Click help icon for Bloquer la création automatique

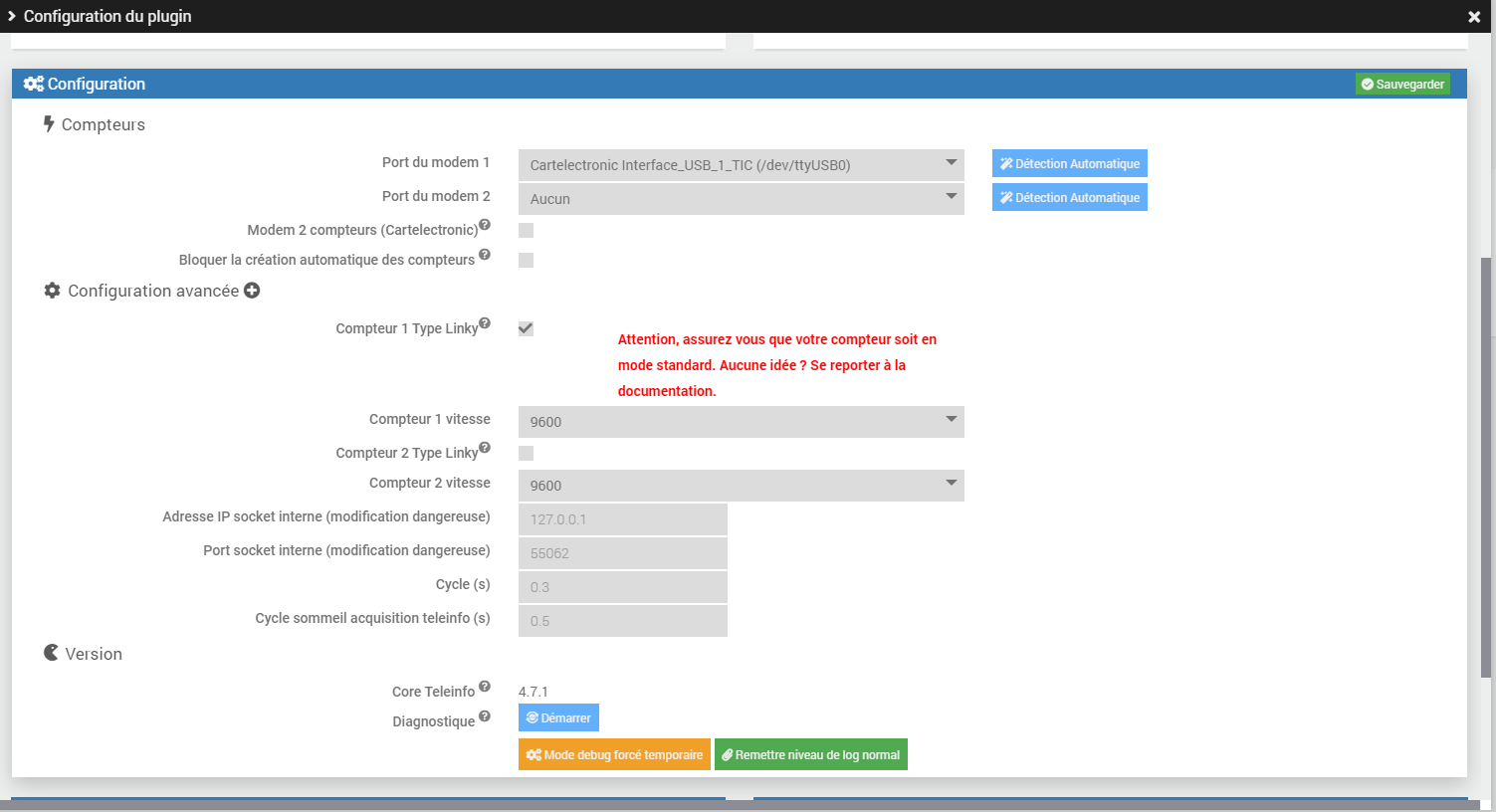pyautogui.click(x=484, y=253)
